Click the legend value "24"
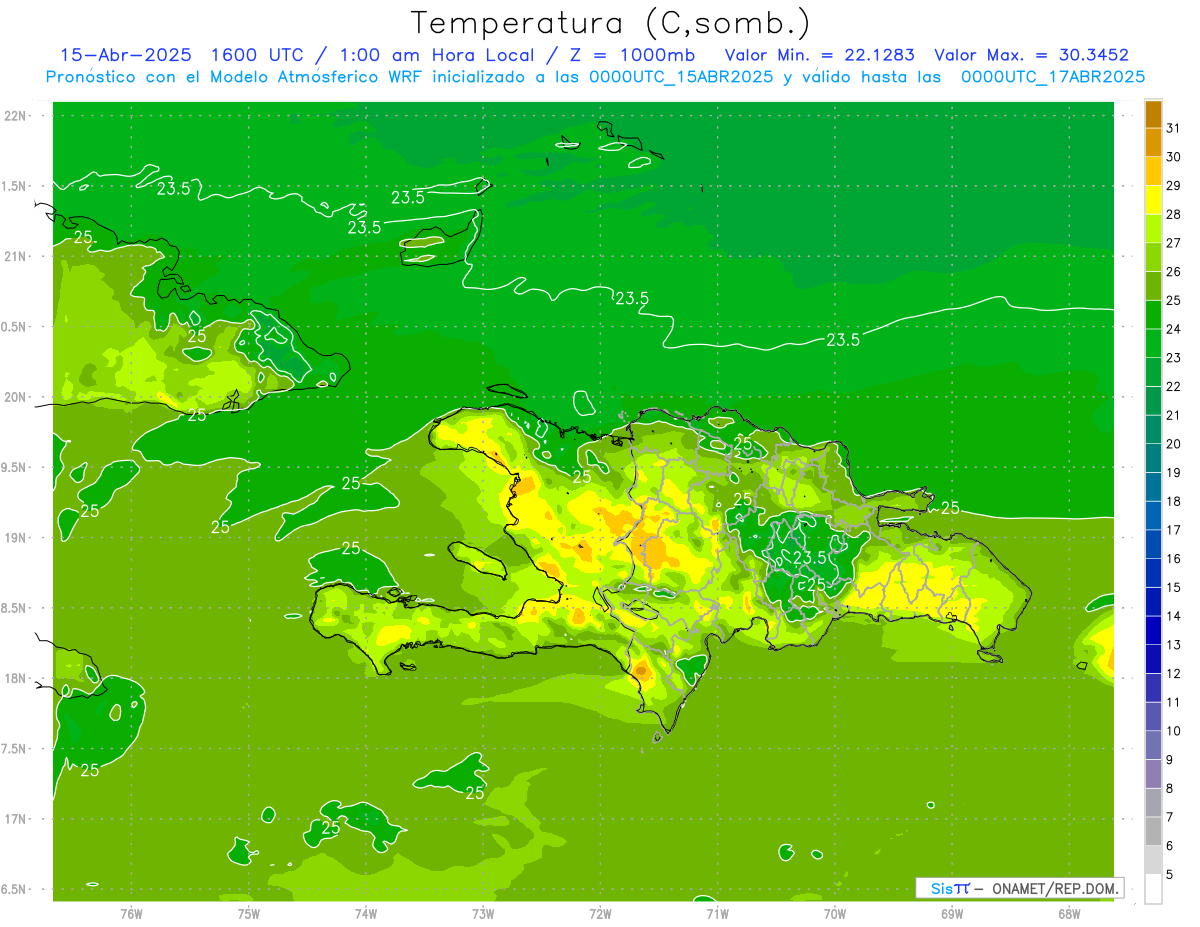 point(1173,329)
